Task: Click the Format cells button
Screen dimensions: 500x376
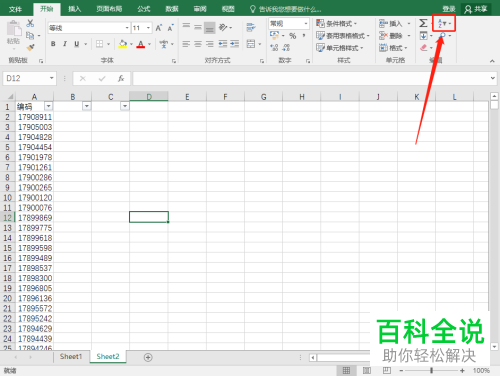Action: (x=393, y=48)
